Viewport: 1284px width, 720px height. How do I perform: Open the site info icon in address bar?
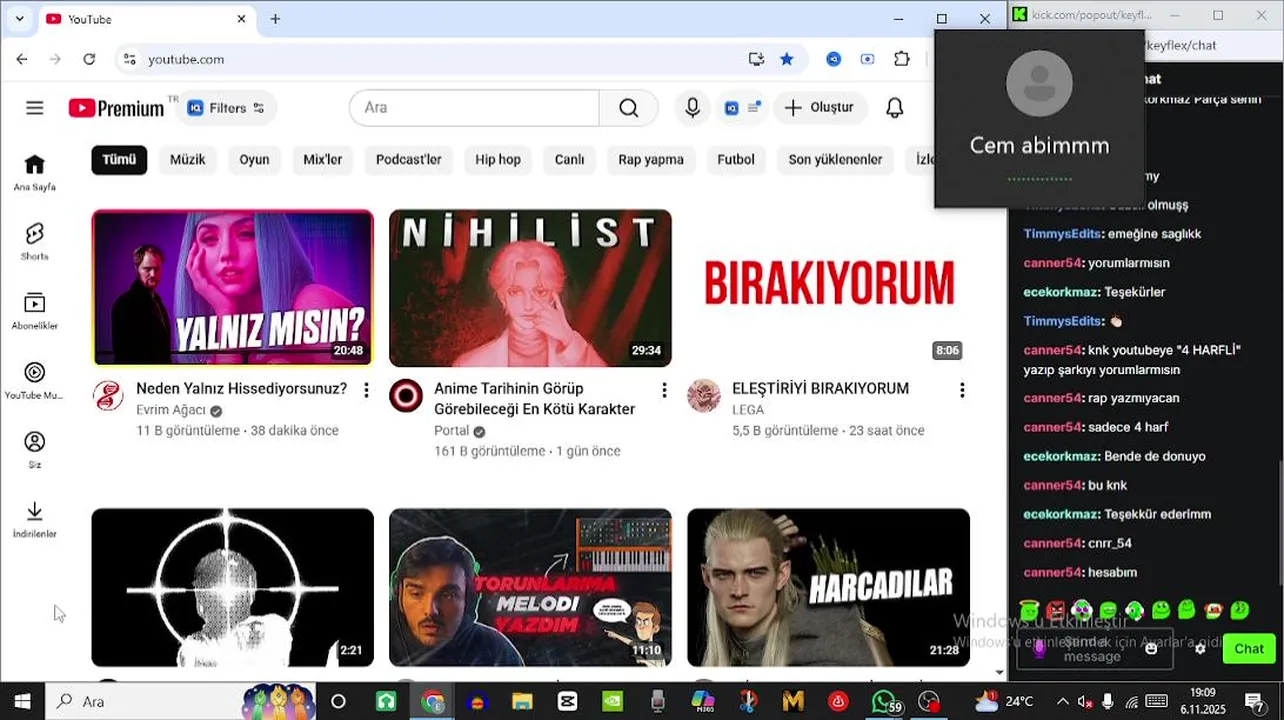coord(129,59)
